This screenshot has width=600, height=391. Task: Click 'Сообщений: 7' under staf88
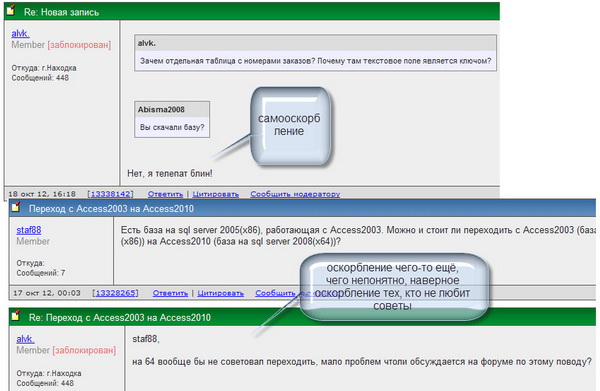(41, 273)
